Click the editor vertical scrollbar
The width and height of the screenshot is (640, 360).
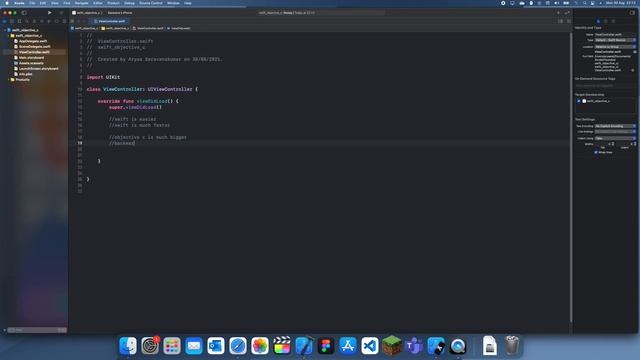click(x=571, y=178)
